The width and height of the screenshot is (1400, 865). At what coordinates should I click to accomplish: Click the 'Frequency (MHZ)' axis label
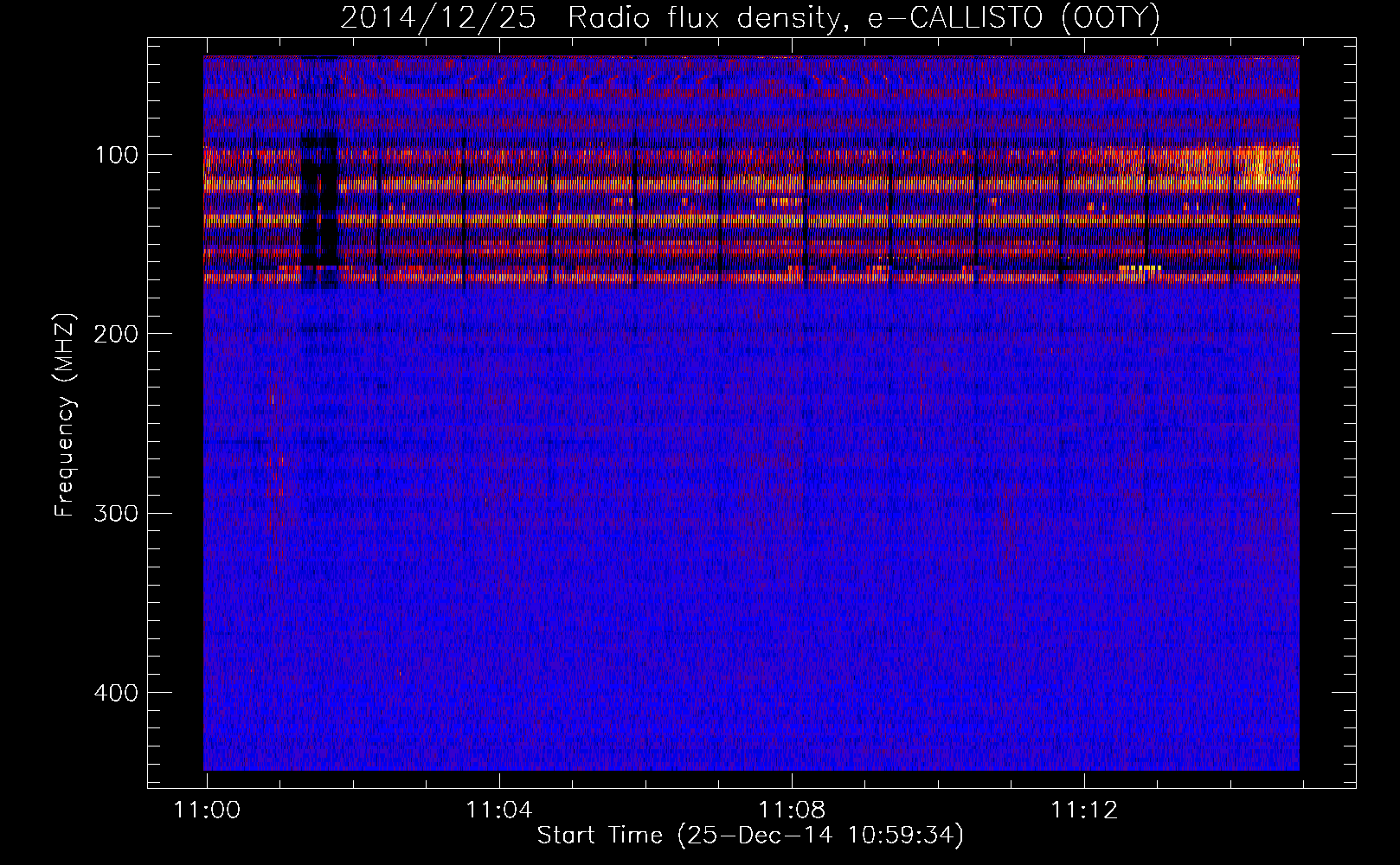click(x=65, y=414)
